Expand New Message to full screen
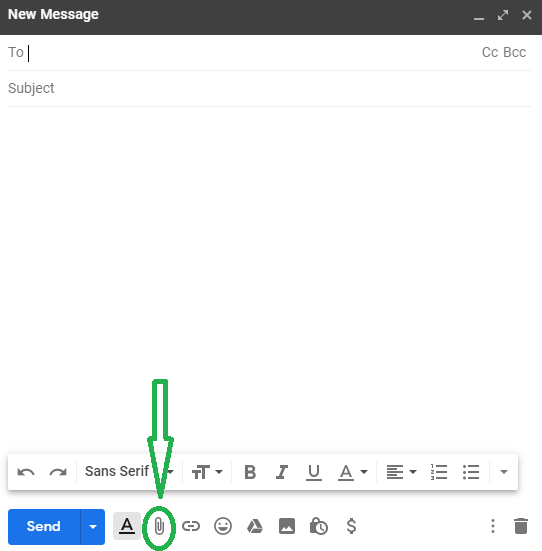542x551 pixels. (503, 15)
